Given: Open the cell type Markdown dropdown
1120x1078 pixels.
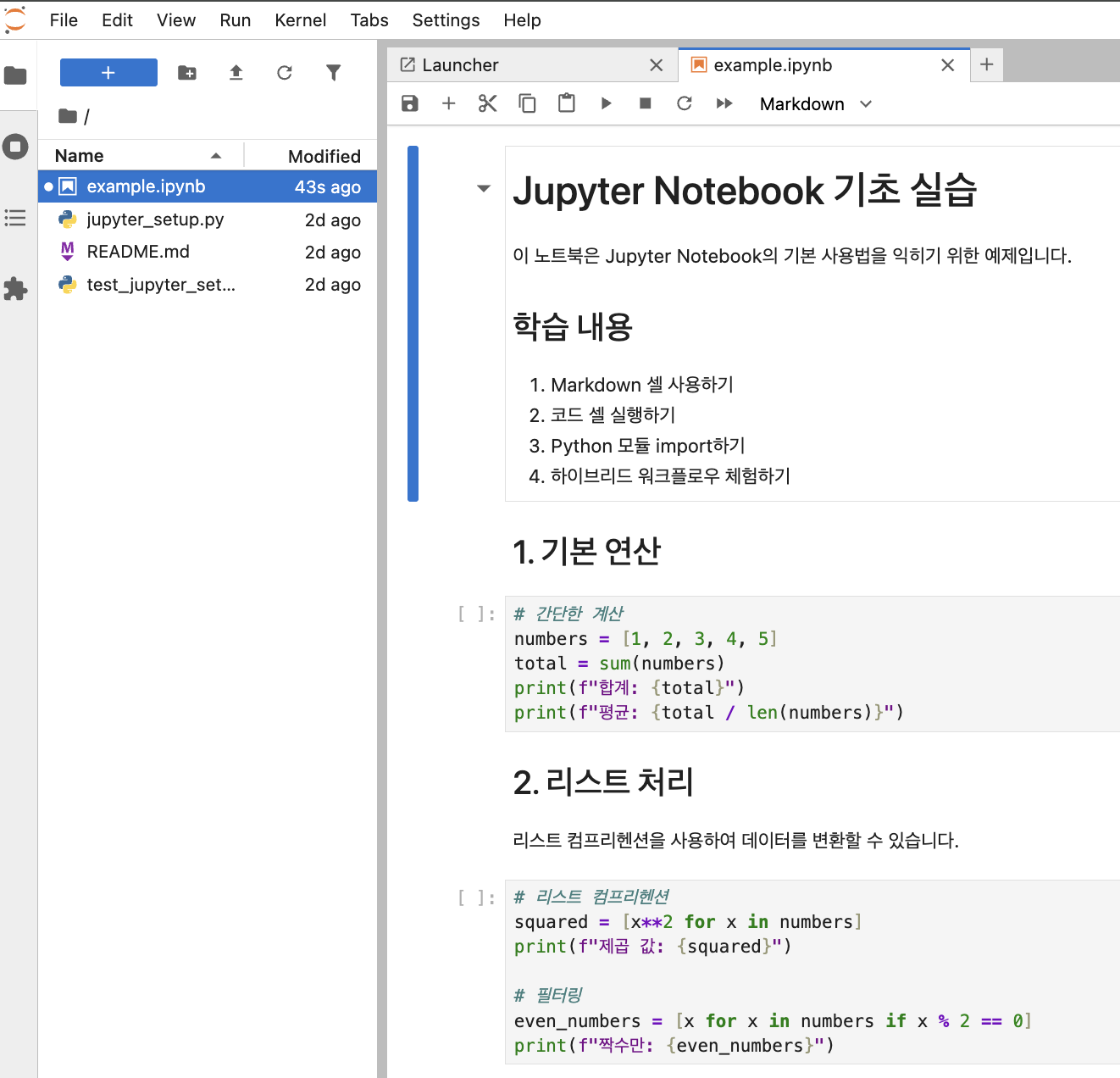Looking at the screenshot, I should click(x=816, y=104).
